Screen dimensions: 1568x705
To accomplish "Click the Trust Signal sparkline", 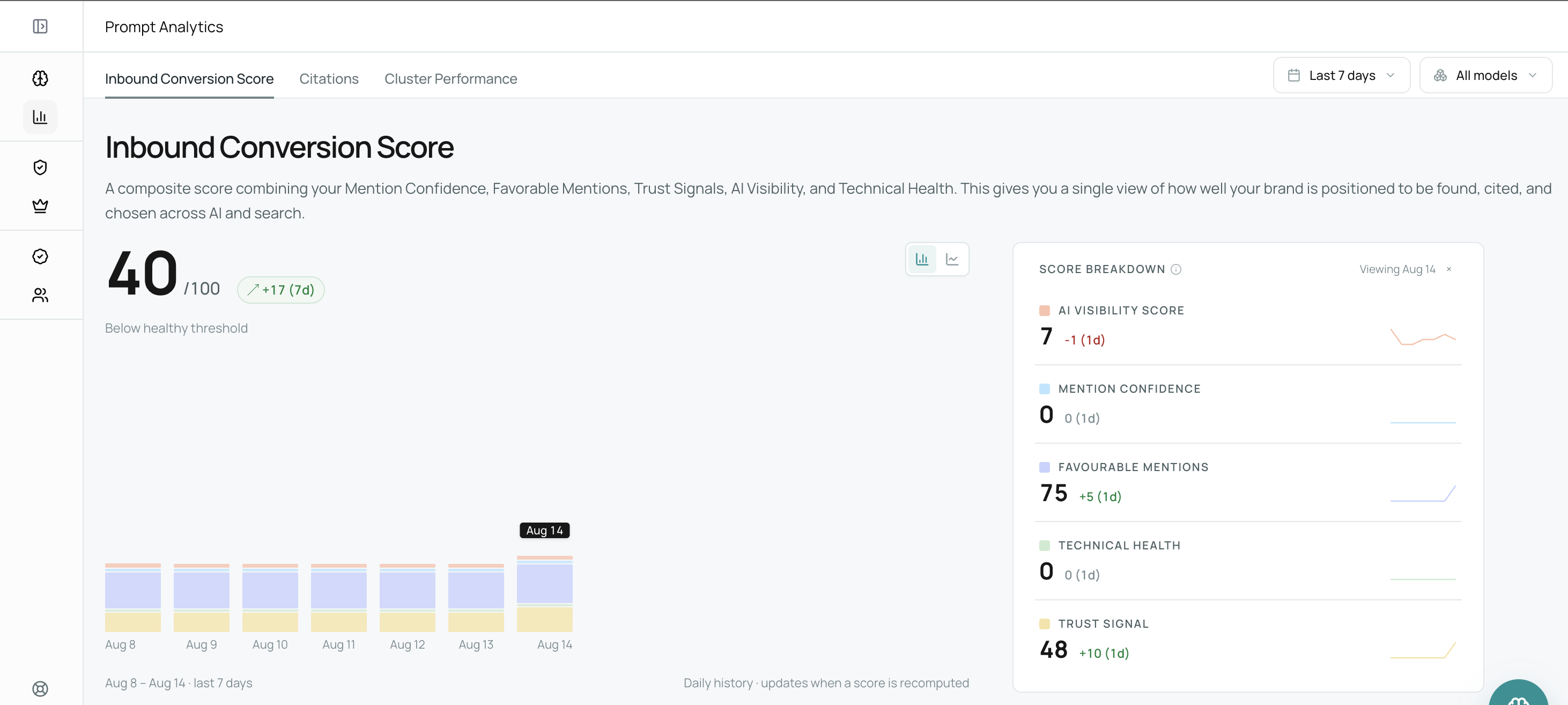I will click(x=1423, y=650).
